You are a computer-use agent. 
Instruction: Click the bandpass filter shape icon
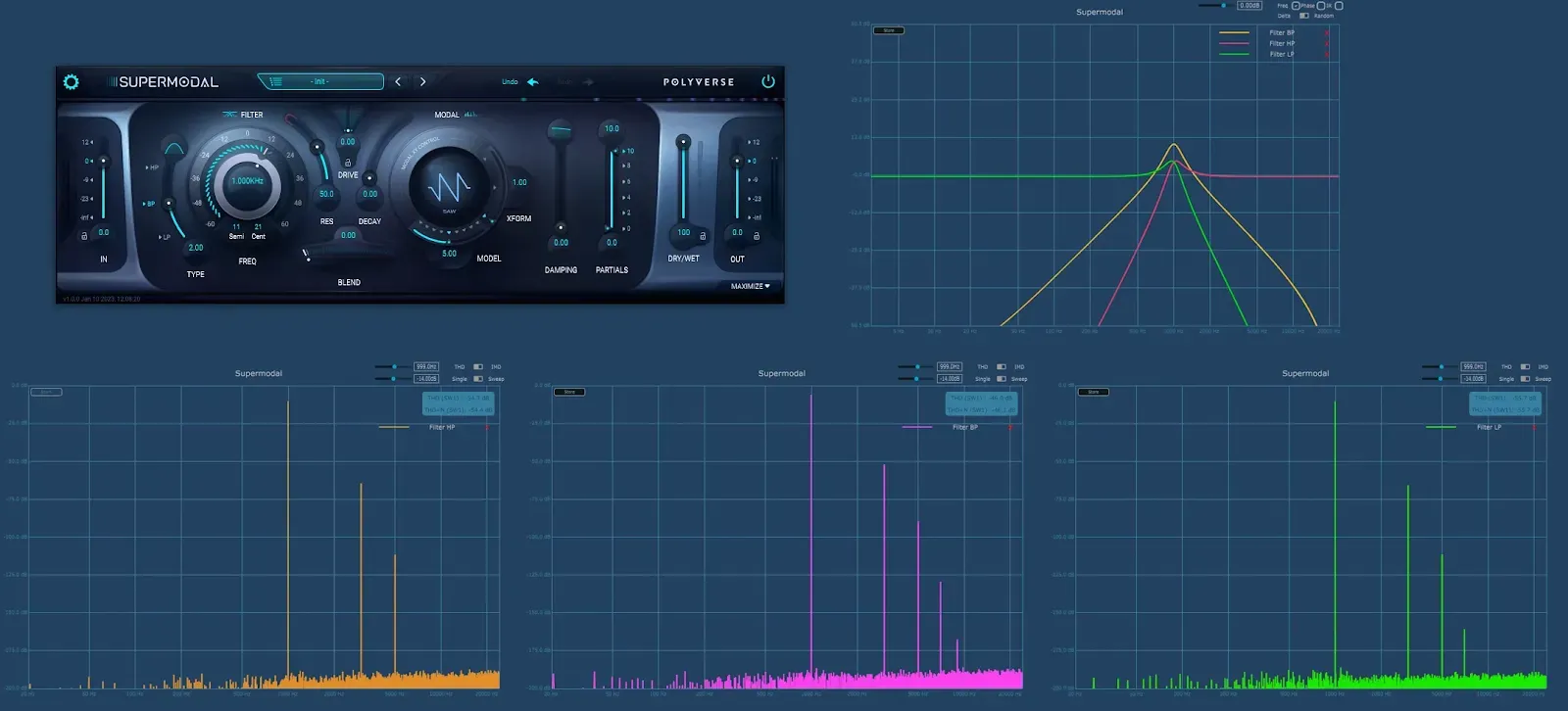point(174,149)
